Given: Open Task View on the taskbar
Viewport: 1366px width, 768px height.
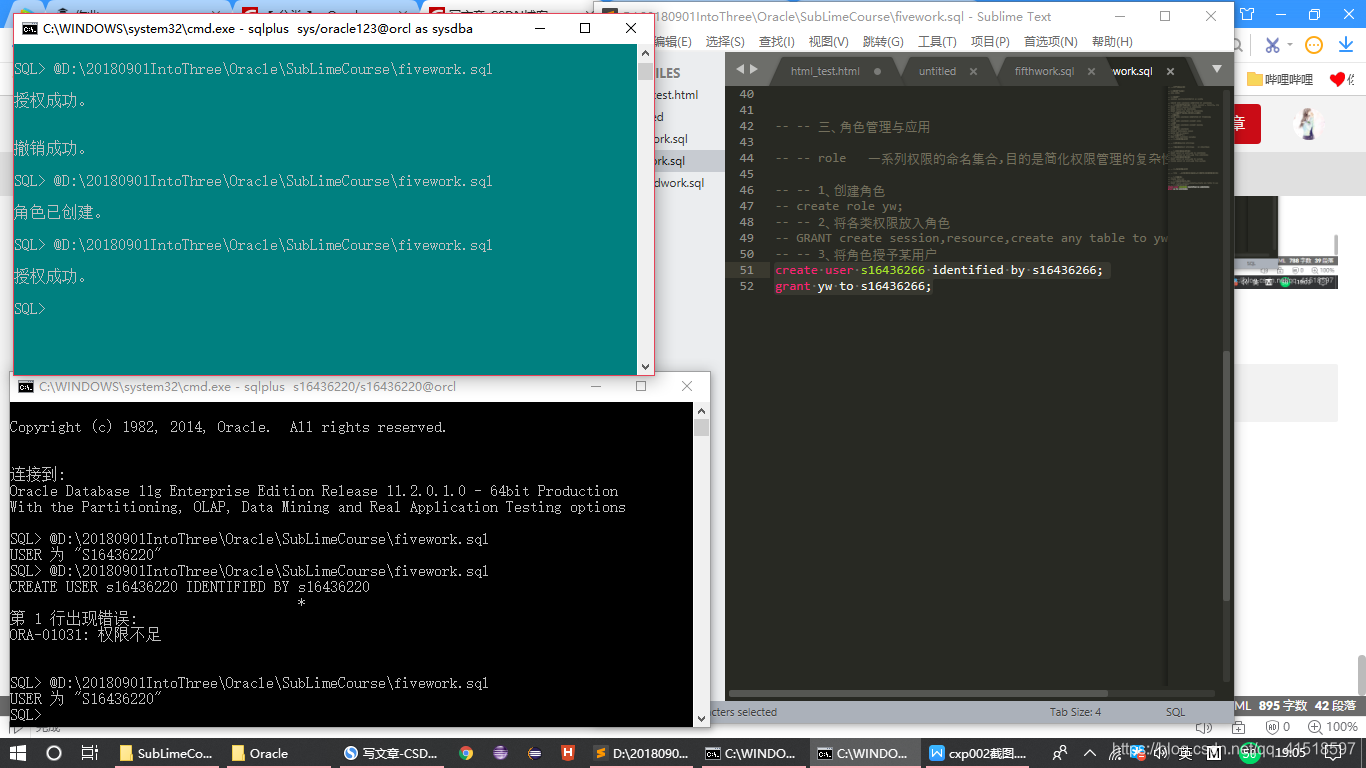Looking at the screenshot, I should coord(89,753).
